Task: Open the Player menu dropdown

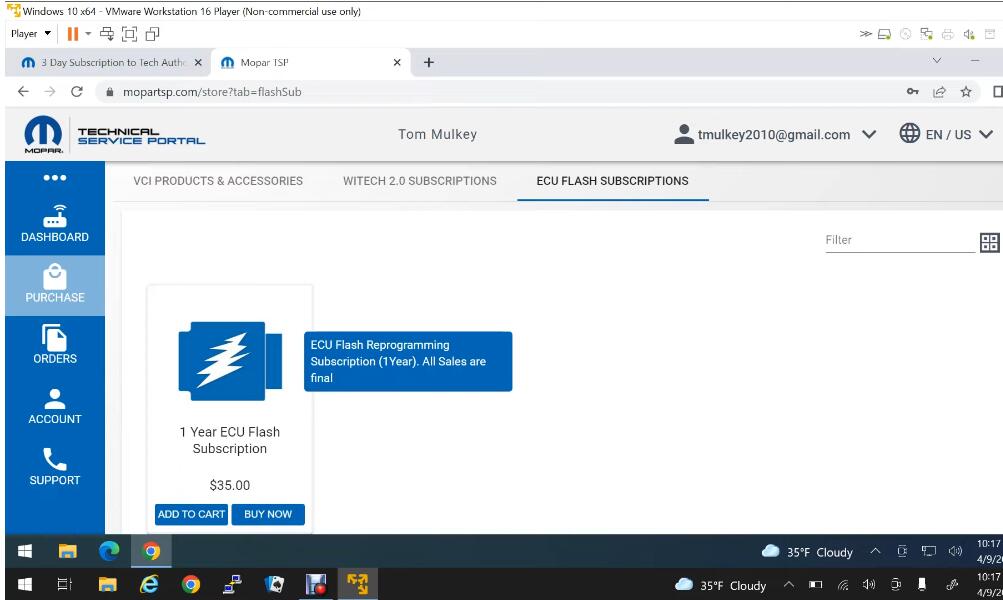Action: [31, 34]
